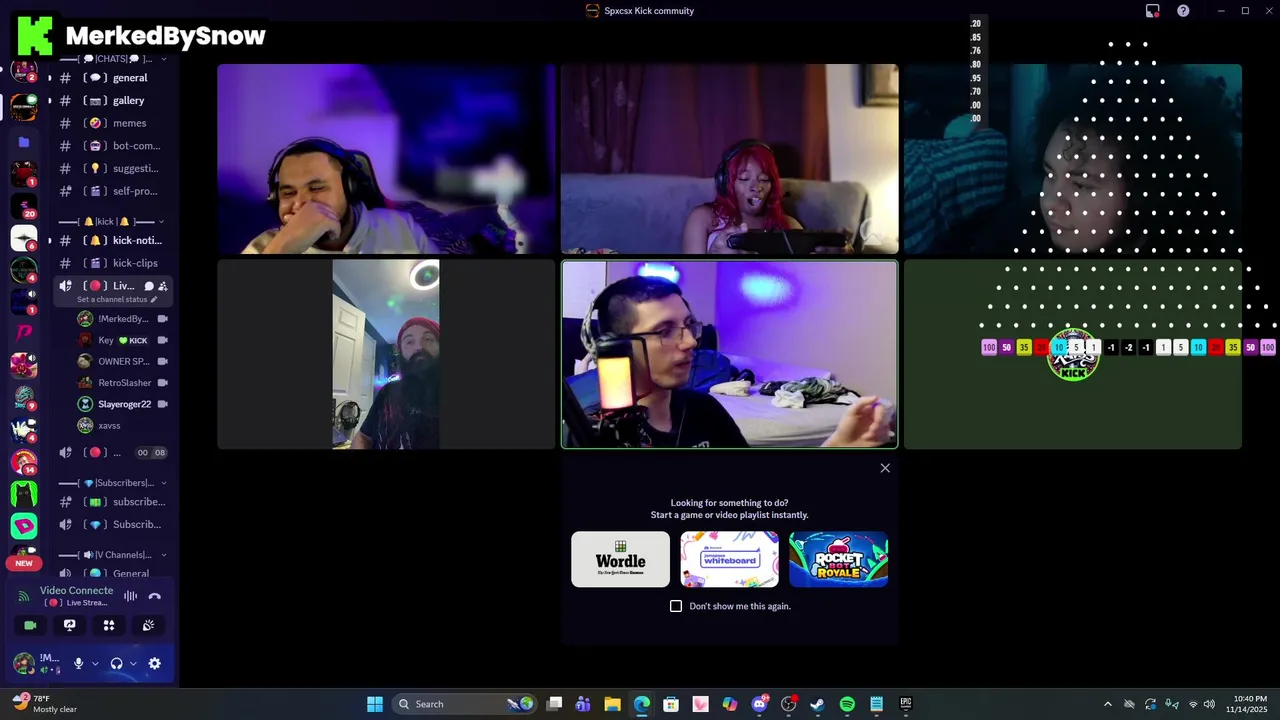The image size is (1280, 720).
Task: Click the taskbar Search box
Action: pyautogui.click(x=464, y=704)
